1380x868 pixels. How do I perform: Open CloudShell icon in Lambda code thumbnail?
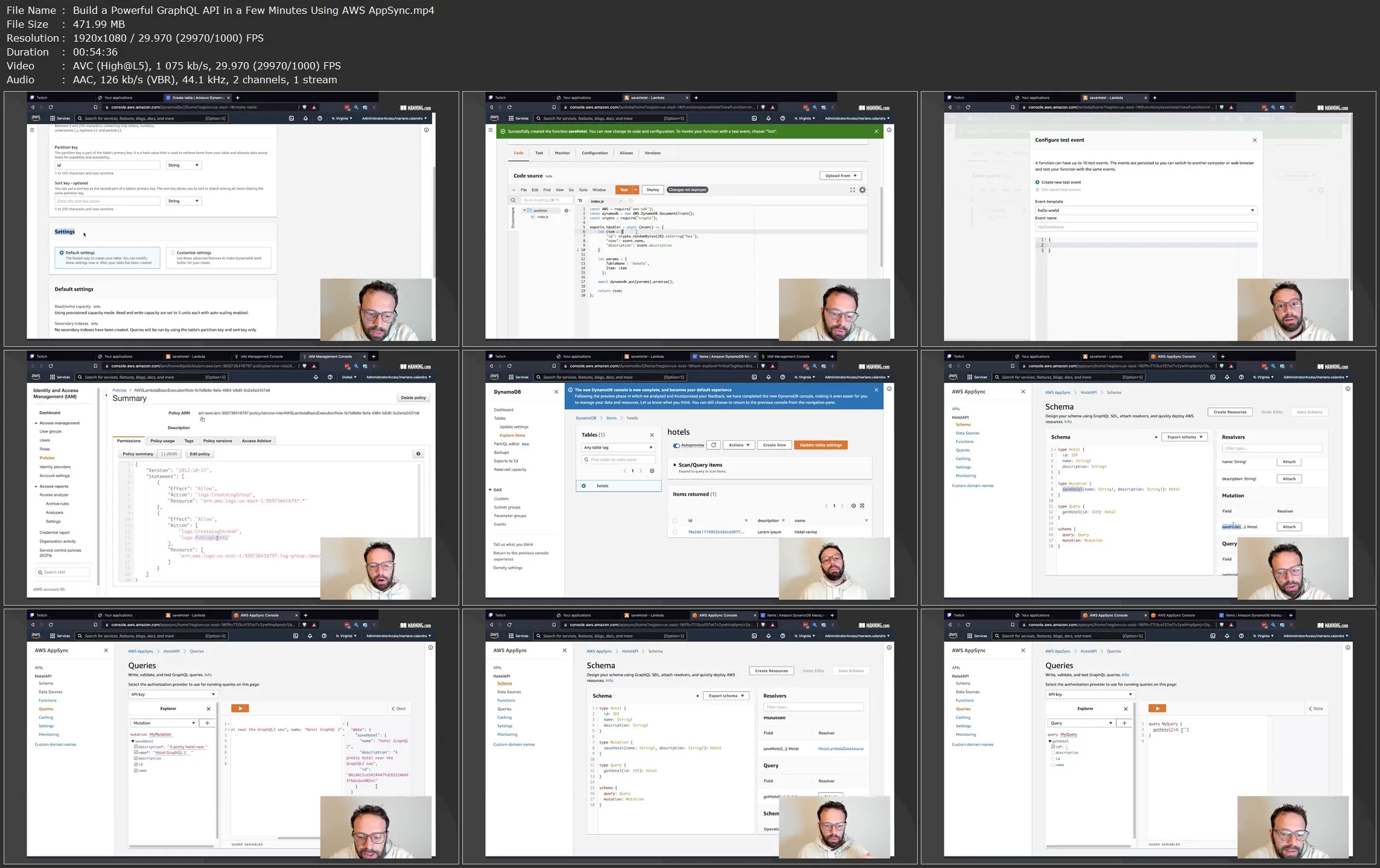754,118
